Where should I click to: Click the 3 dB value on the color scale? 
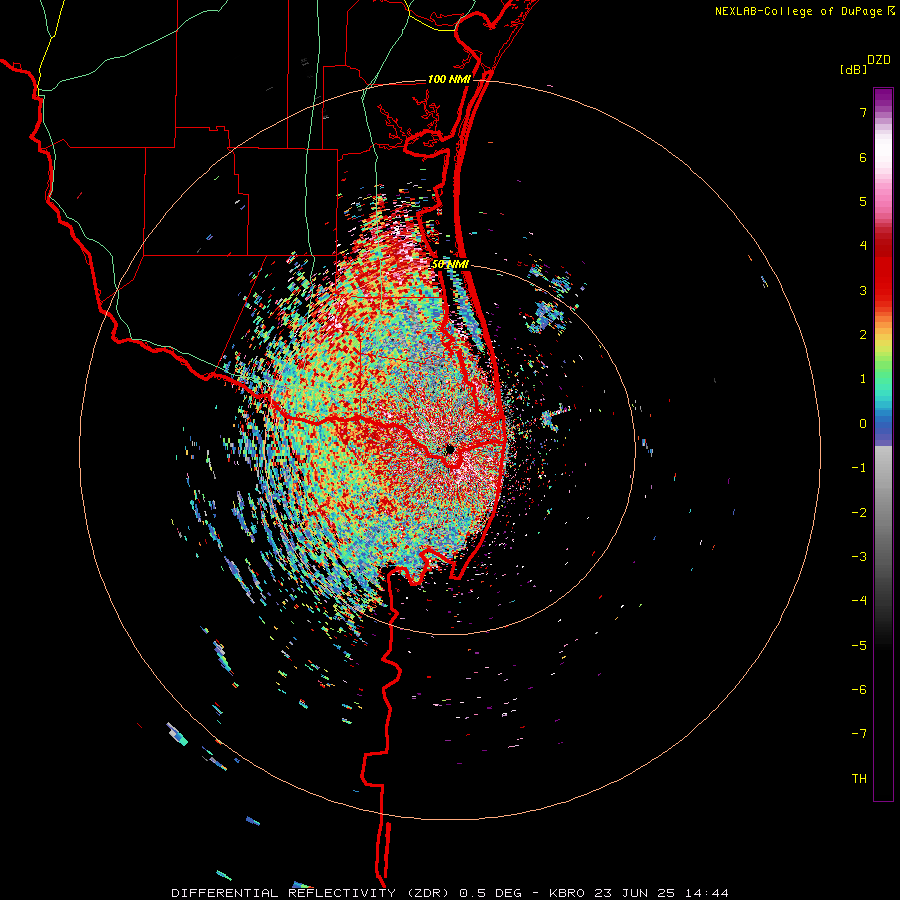click(863, 290)
